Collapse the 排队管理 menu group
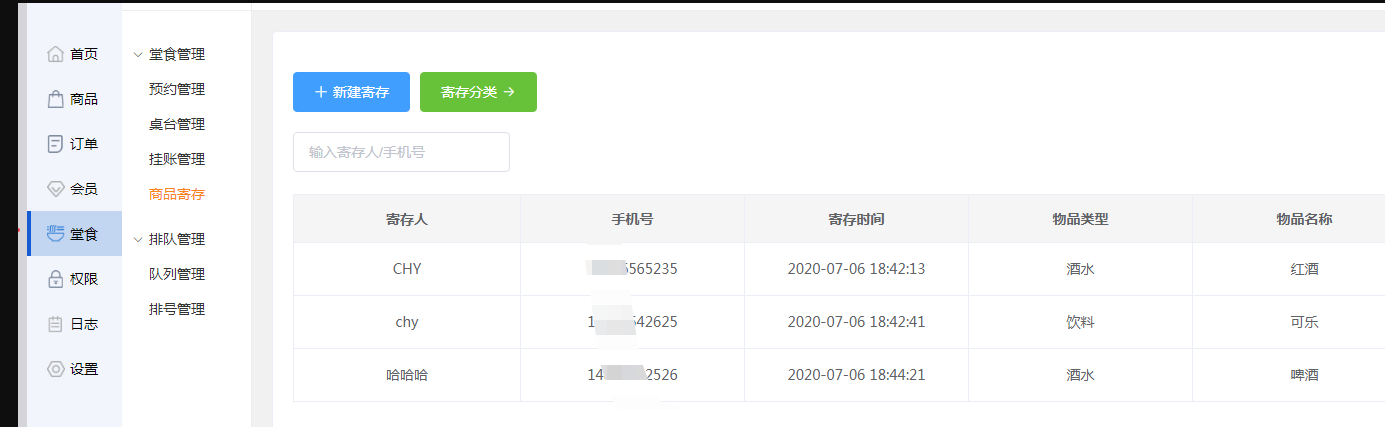This screenshot has height=427, width=1385. point(138,239)
